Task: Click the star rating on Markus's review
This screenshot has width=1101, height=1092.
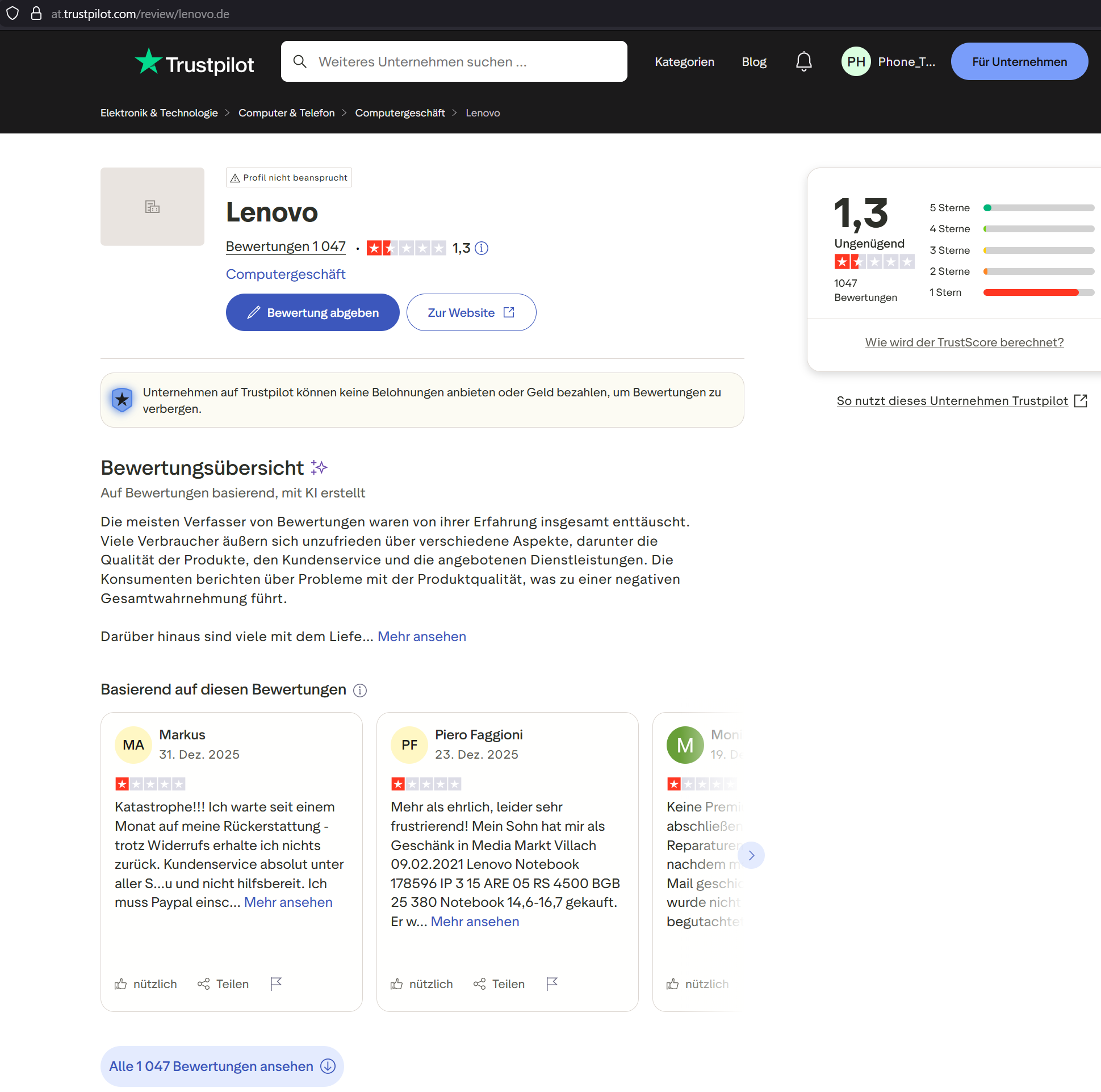Action: coord(150,784)
